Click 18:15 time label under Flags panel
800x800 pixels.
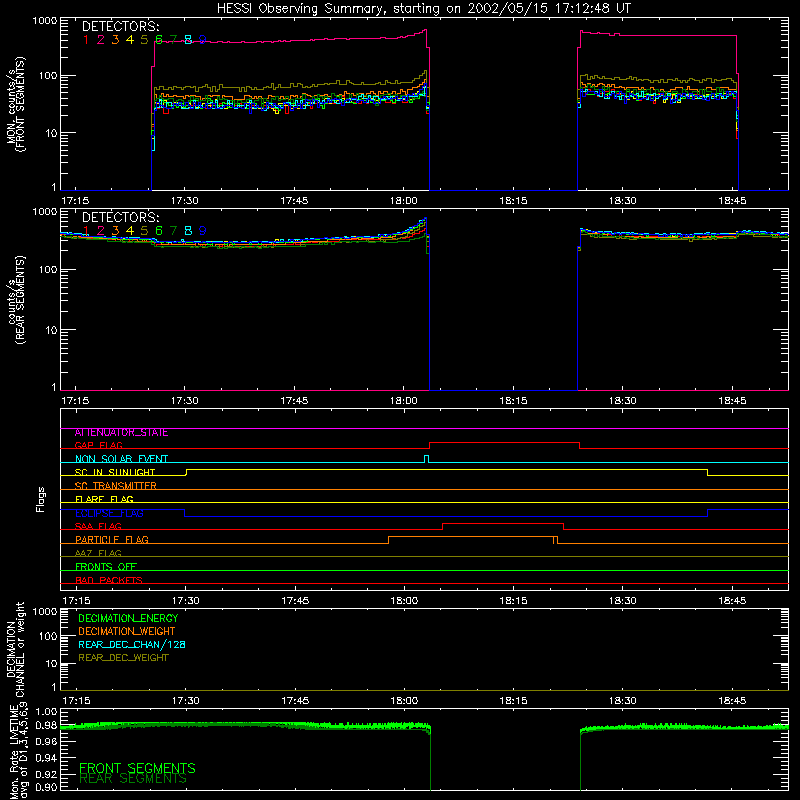click(513, 601)
